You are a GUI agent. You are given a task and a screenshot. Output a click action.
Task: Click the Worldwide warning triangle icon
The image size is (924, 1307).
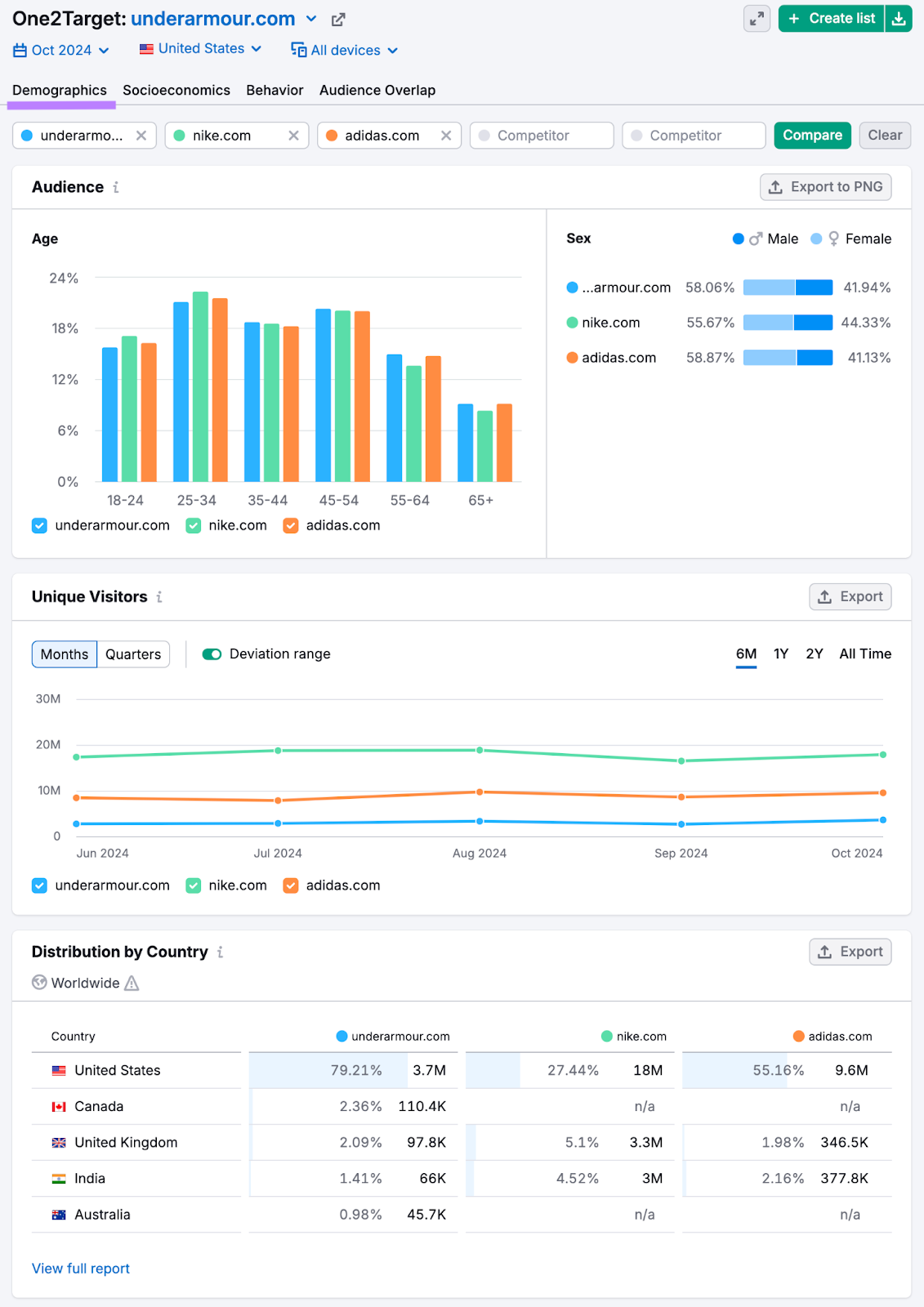pos(132,984)
